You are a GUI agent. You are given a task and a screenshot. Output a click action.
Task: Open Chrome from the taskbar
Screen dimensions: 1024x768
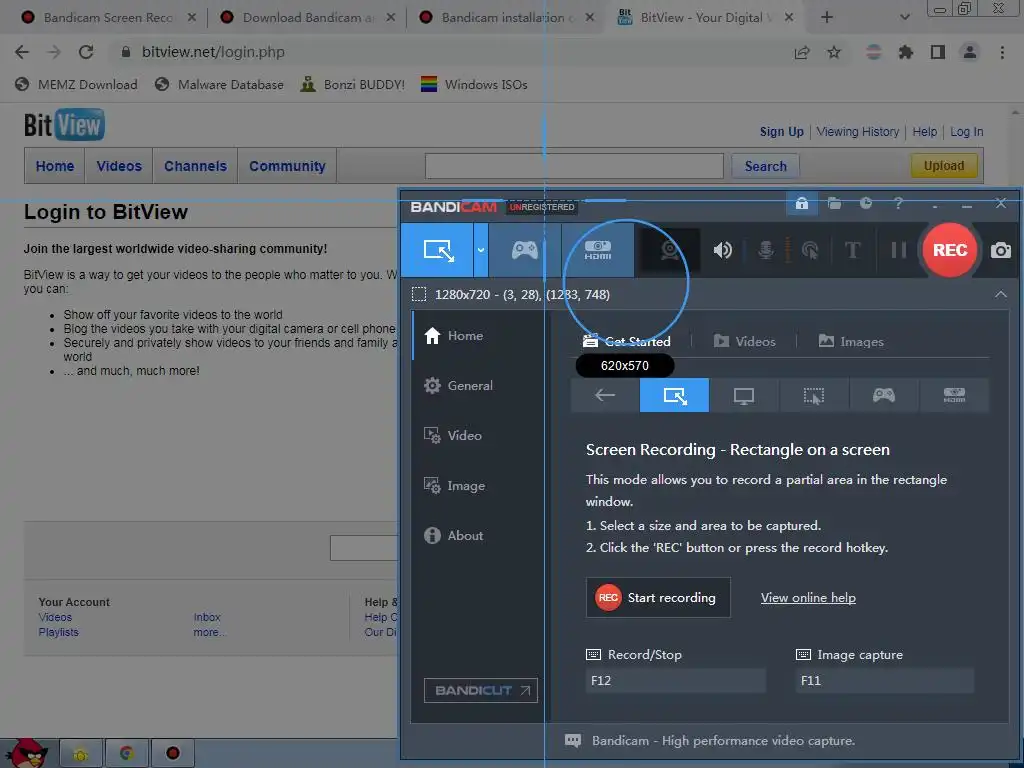tap(127, 753)
